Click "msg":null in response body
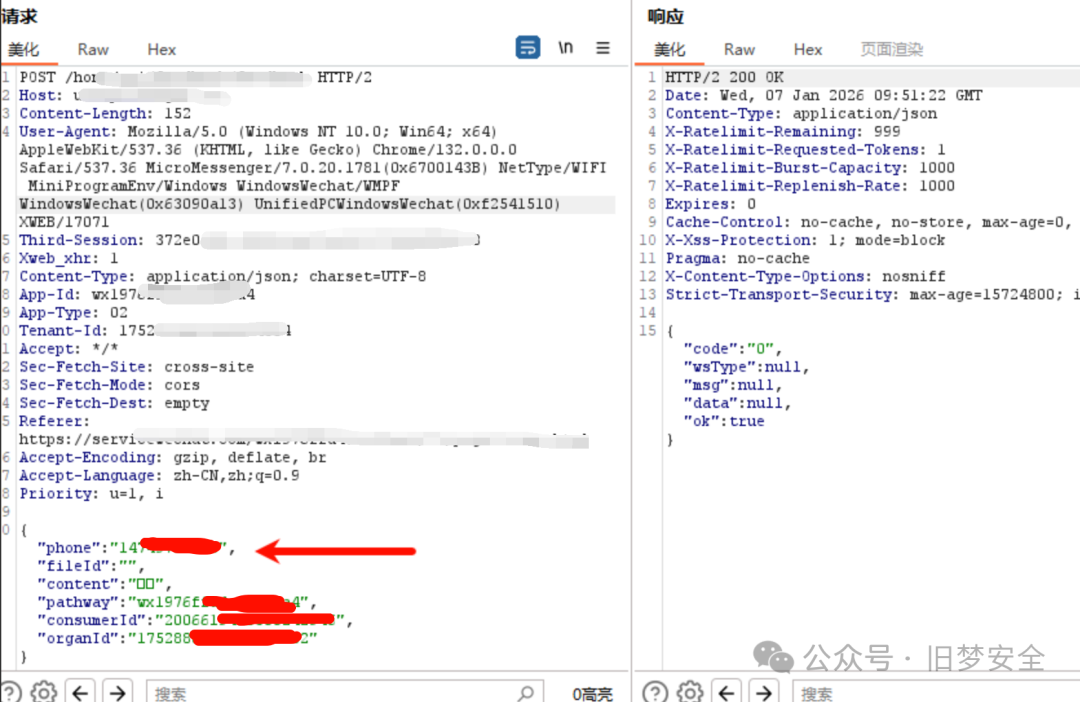The height and width of the screenshot is (702, 1080). click(x=732, y=385)
